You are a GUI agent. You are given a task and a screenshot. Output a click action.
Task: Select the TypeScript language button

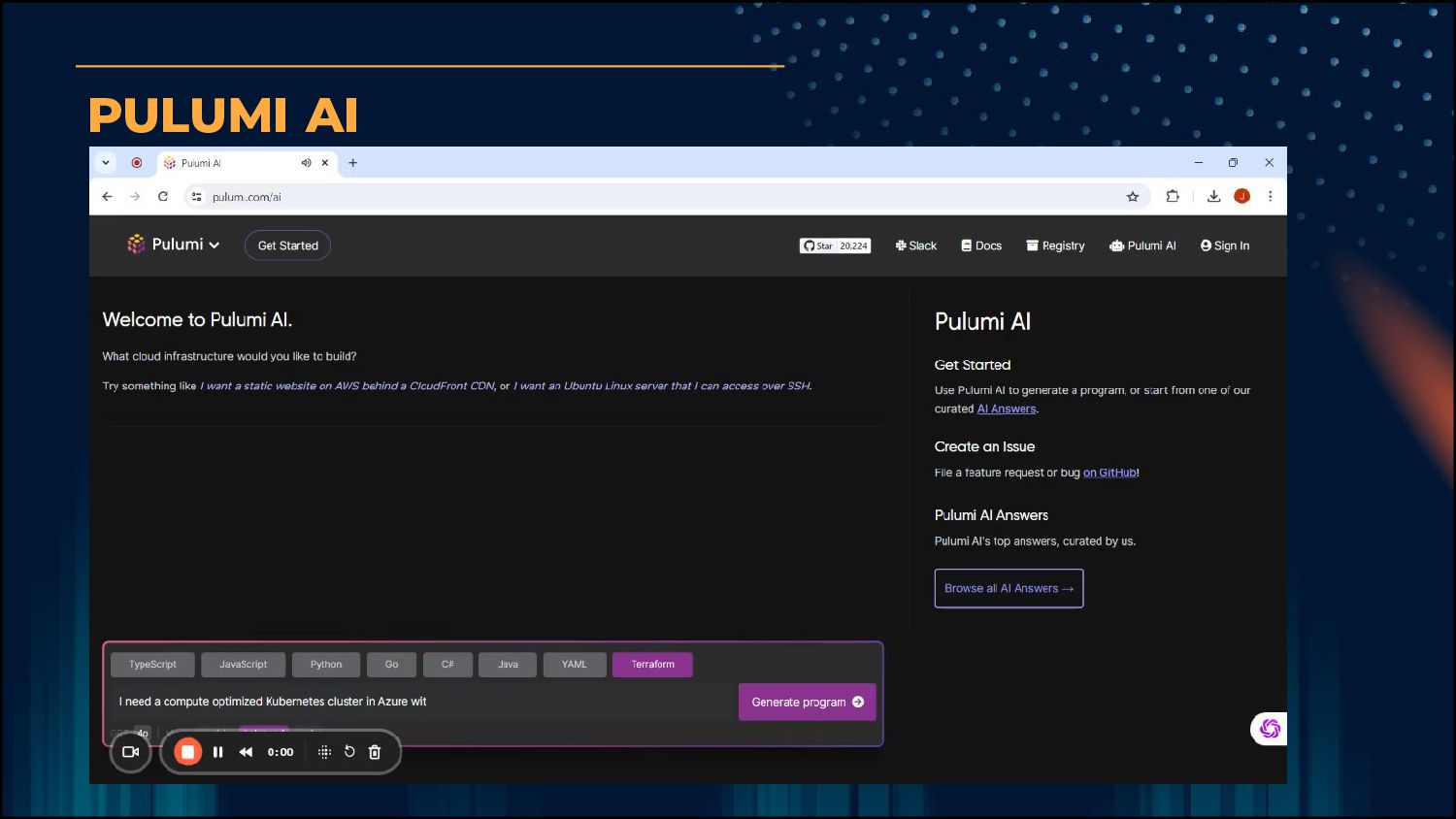(x=152, y=665)
